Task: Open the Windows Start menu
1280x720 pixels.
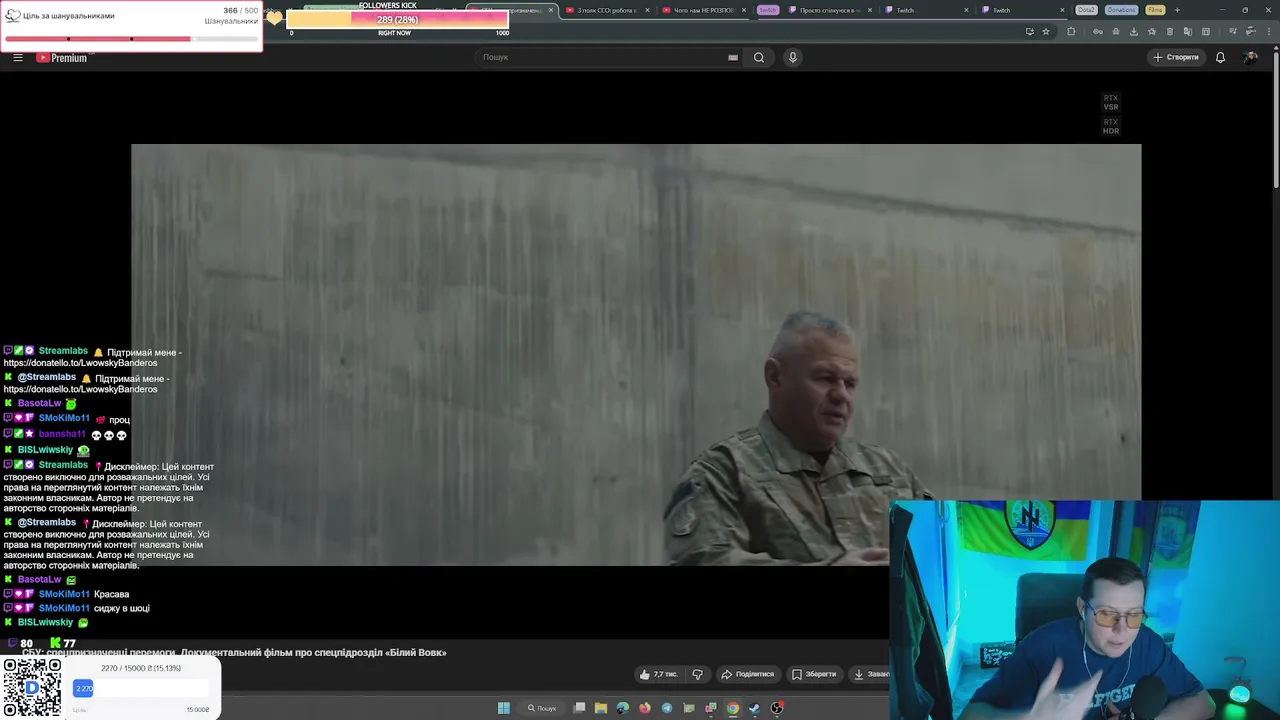Action: coord(504,708)
